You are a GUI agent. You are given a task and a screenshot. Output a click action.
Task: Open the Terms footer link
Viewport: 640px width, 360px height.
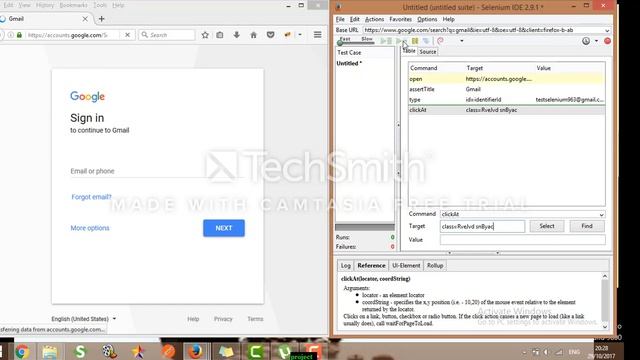click(255, 319)
